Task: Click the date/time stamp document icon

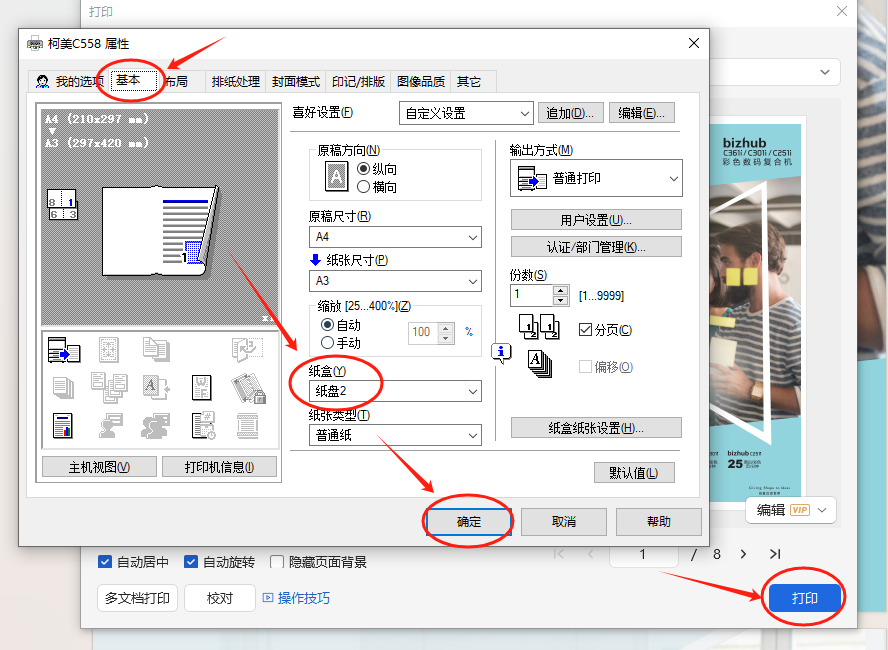Action: tap(202, 425)
